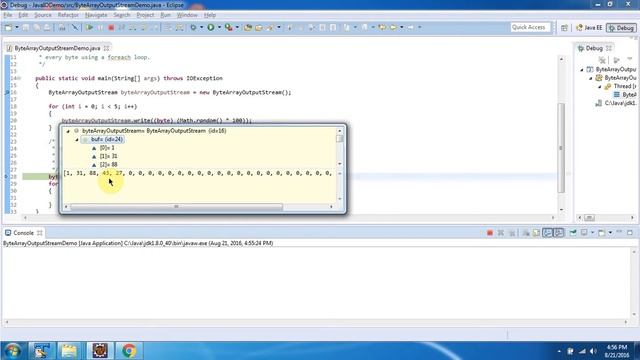Viewport: 640px width, 360px height.
Task: Collapse the buf array node in popup
Action: click(77, 140)
